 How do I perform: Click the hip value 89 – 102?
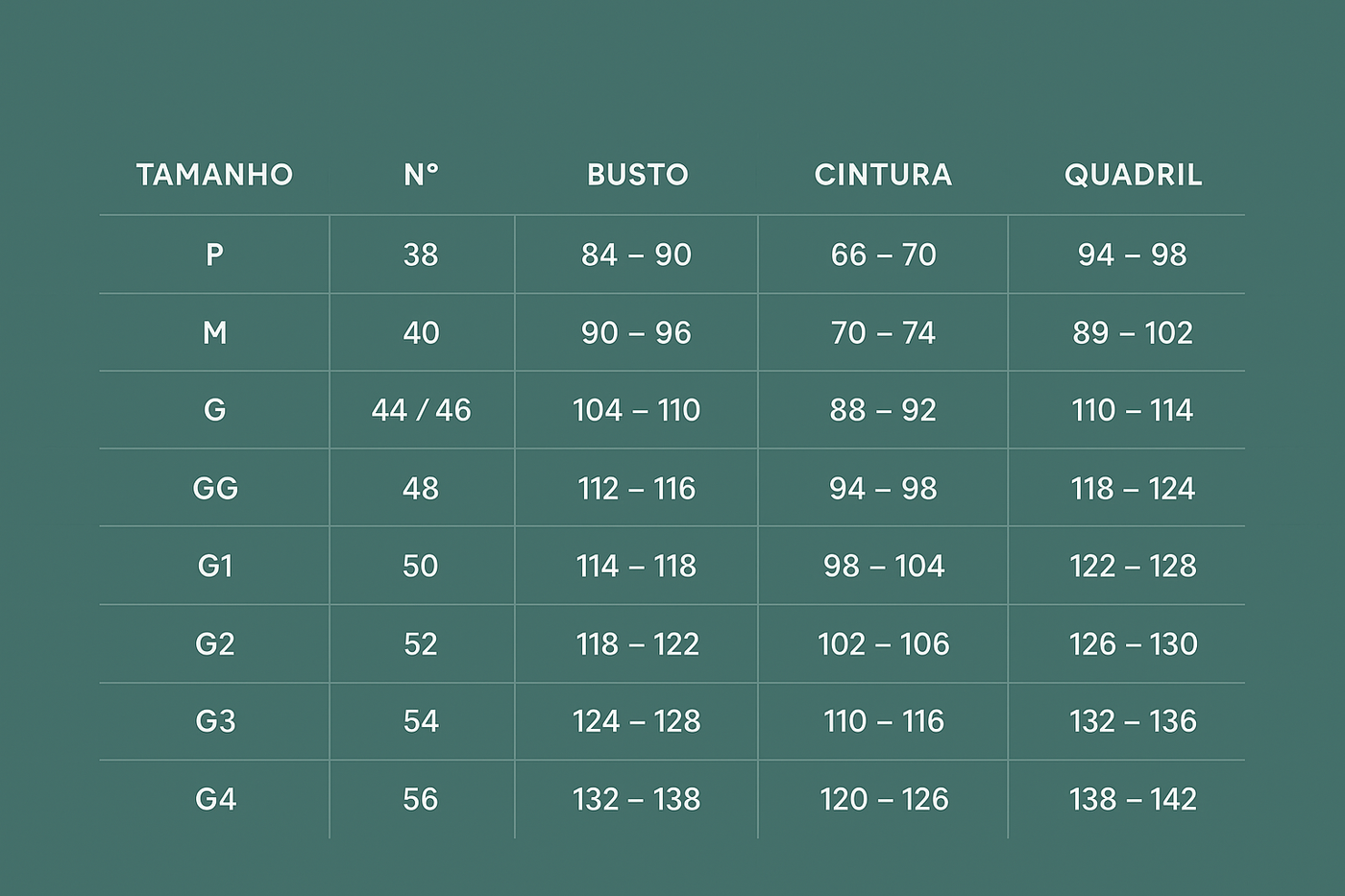point(1133,333)
